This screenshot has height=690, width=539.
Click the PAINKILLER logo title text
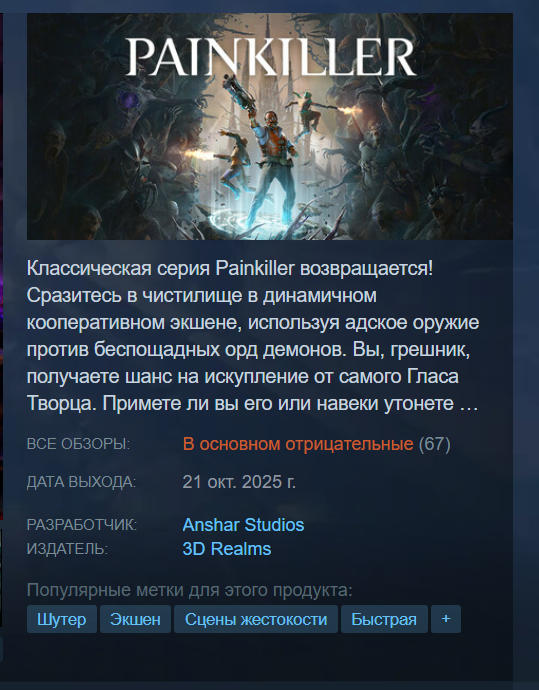(271, 57)
